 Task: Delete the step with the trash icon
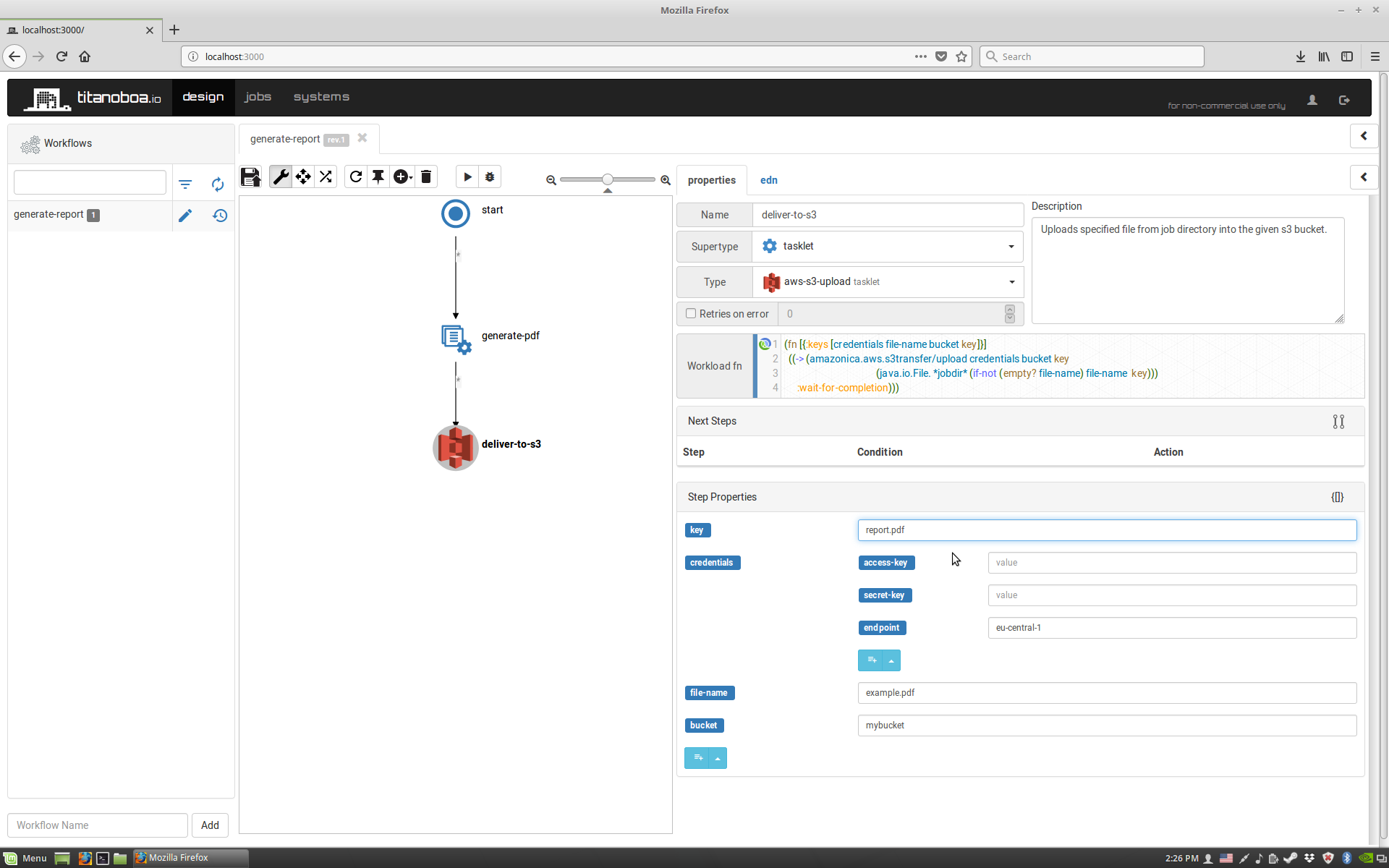point(426,176)
